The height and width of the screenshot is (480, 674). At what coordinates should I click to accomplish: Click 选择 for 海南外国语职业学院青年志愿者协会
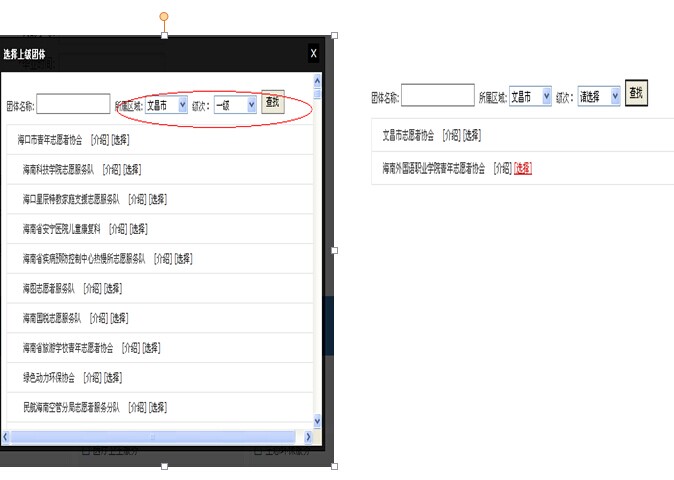point(523,169)
